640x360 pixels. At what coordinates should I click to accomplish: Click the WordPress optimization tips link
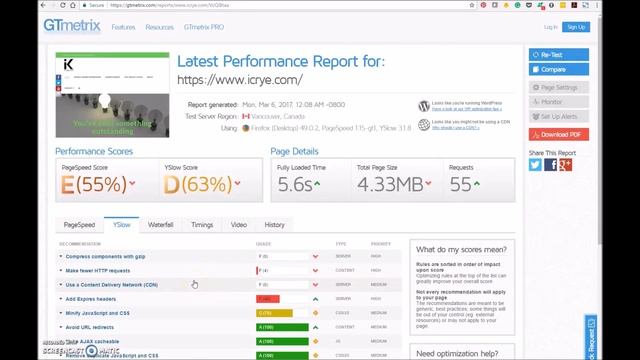(x=467, y=109)
